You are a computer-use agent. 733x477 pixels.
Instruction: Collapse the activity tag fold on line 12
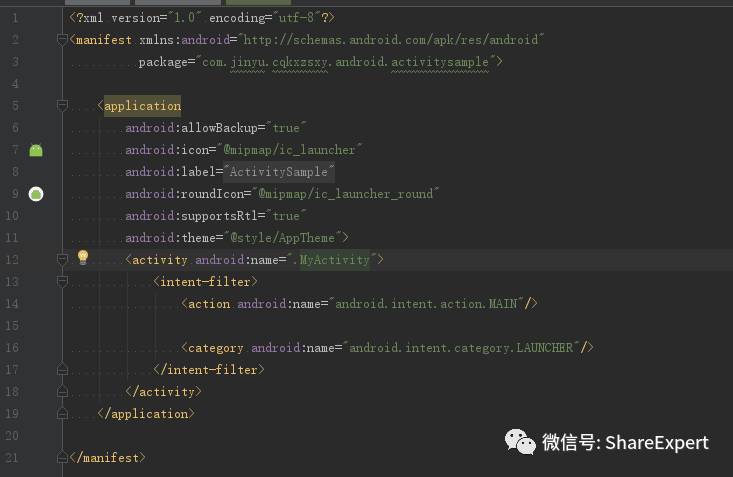[62, 260]
